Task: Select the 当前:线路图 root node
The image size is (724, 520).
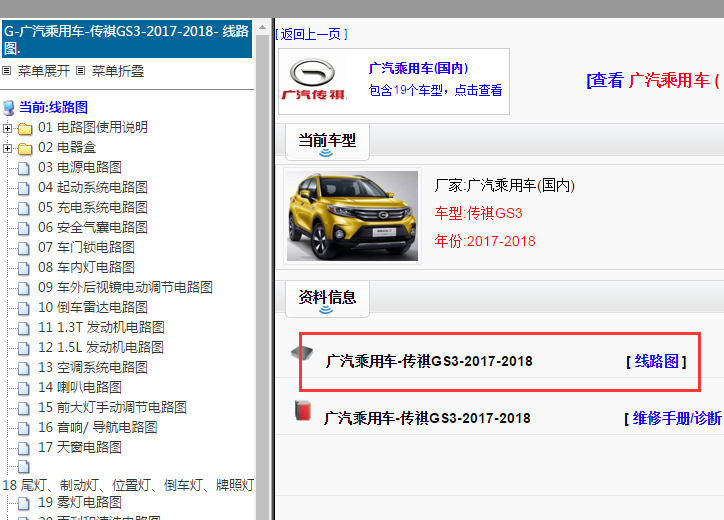Action: pos(54,107)
